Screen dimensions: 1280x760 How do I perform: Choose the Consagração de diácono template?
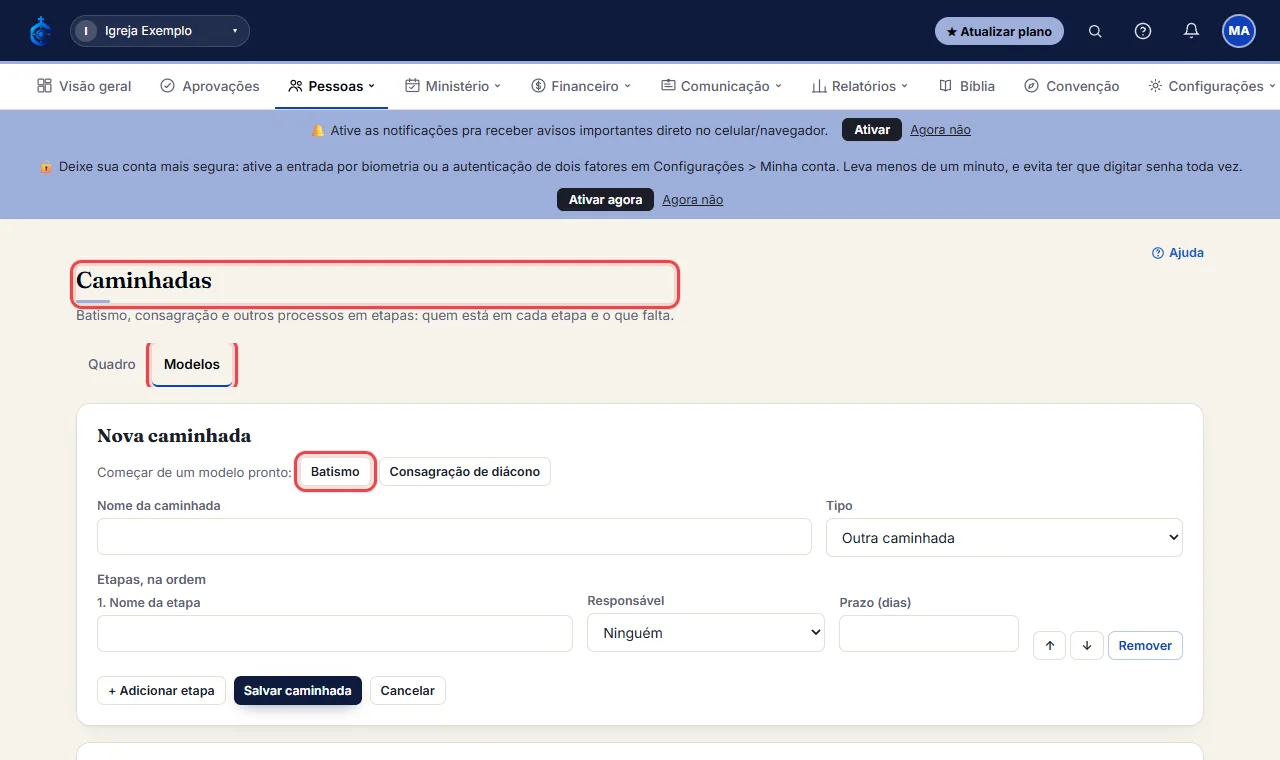465,471
